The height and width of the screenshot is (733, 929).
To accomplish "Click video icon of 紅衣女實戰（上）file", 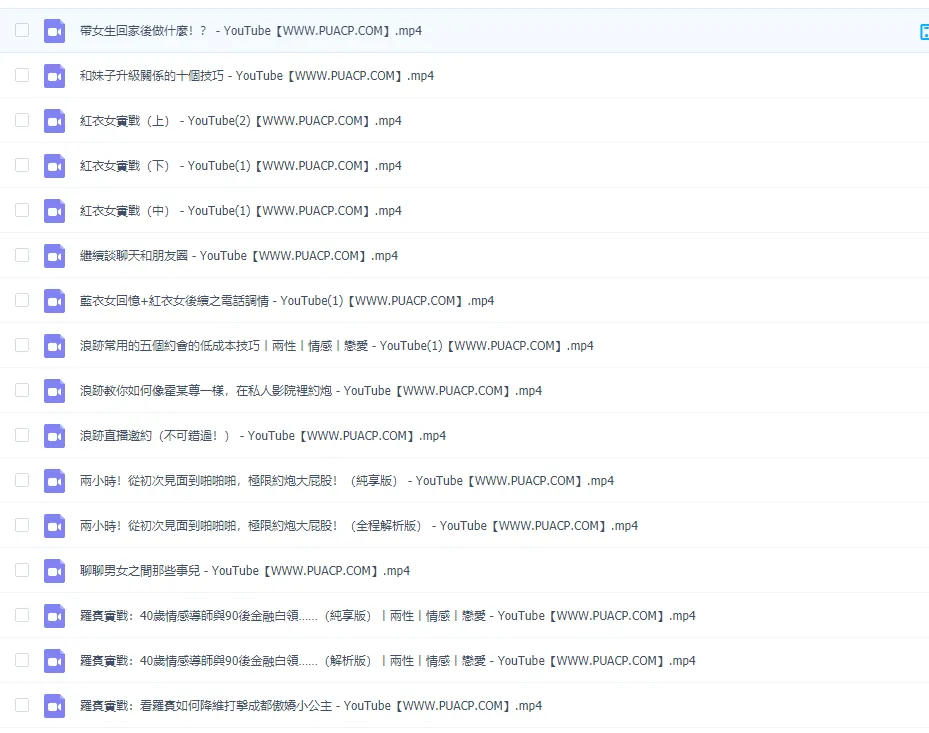I will click(x=55, y=121).
